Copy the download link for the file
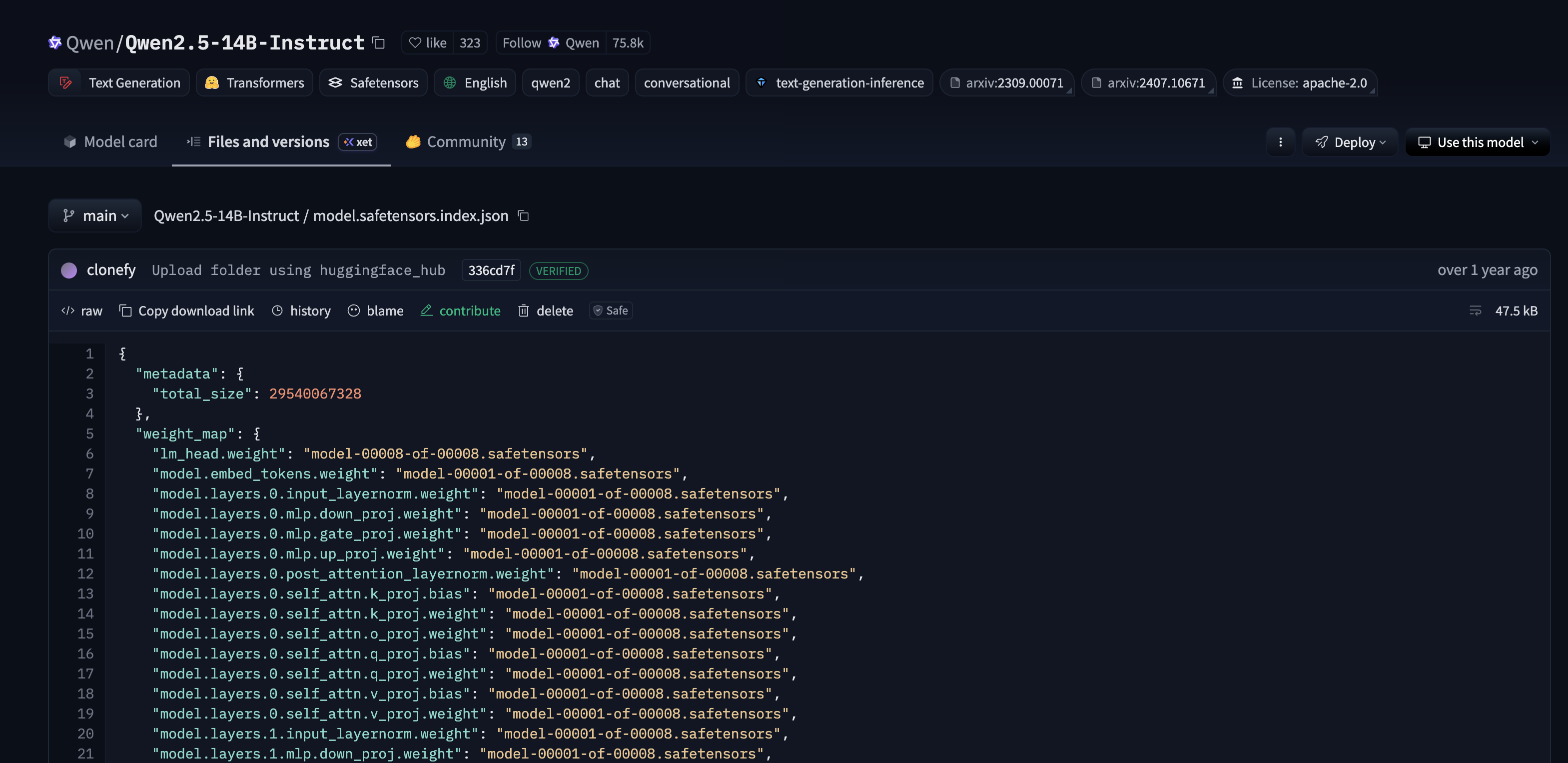Image resolution: width=1568 pixels, height=763 pixels. click(x=186, y=310)
